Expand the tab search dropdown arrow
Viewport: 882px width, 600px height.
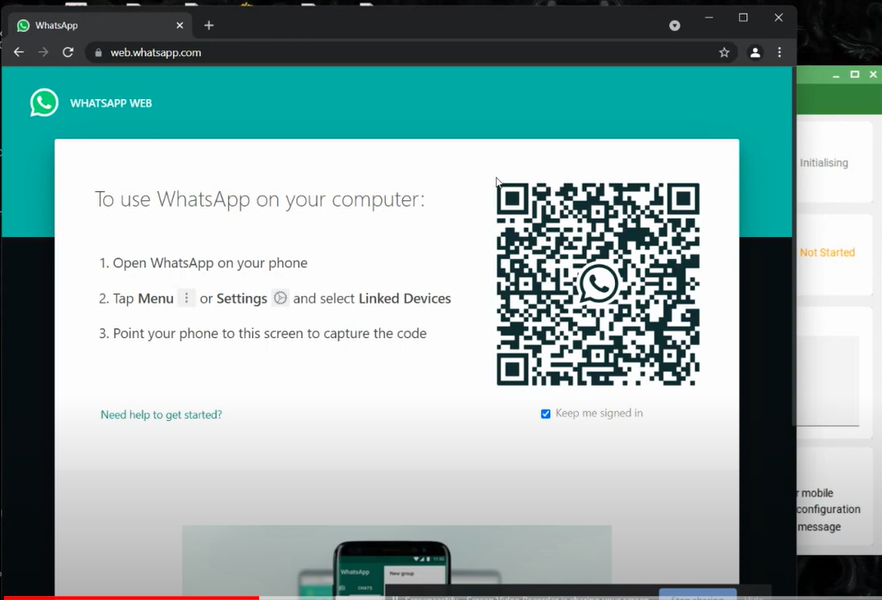pyautogui.click(x=675, y=25)
